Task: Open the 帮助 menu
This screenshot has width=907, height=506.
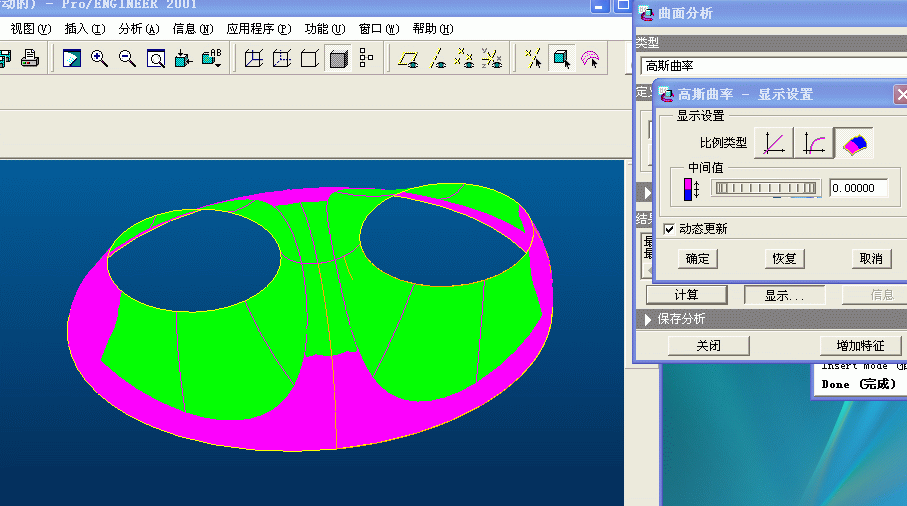Action: tap(433, 29)
